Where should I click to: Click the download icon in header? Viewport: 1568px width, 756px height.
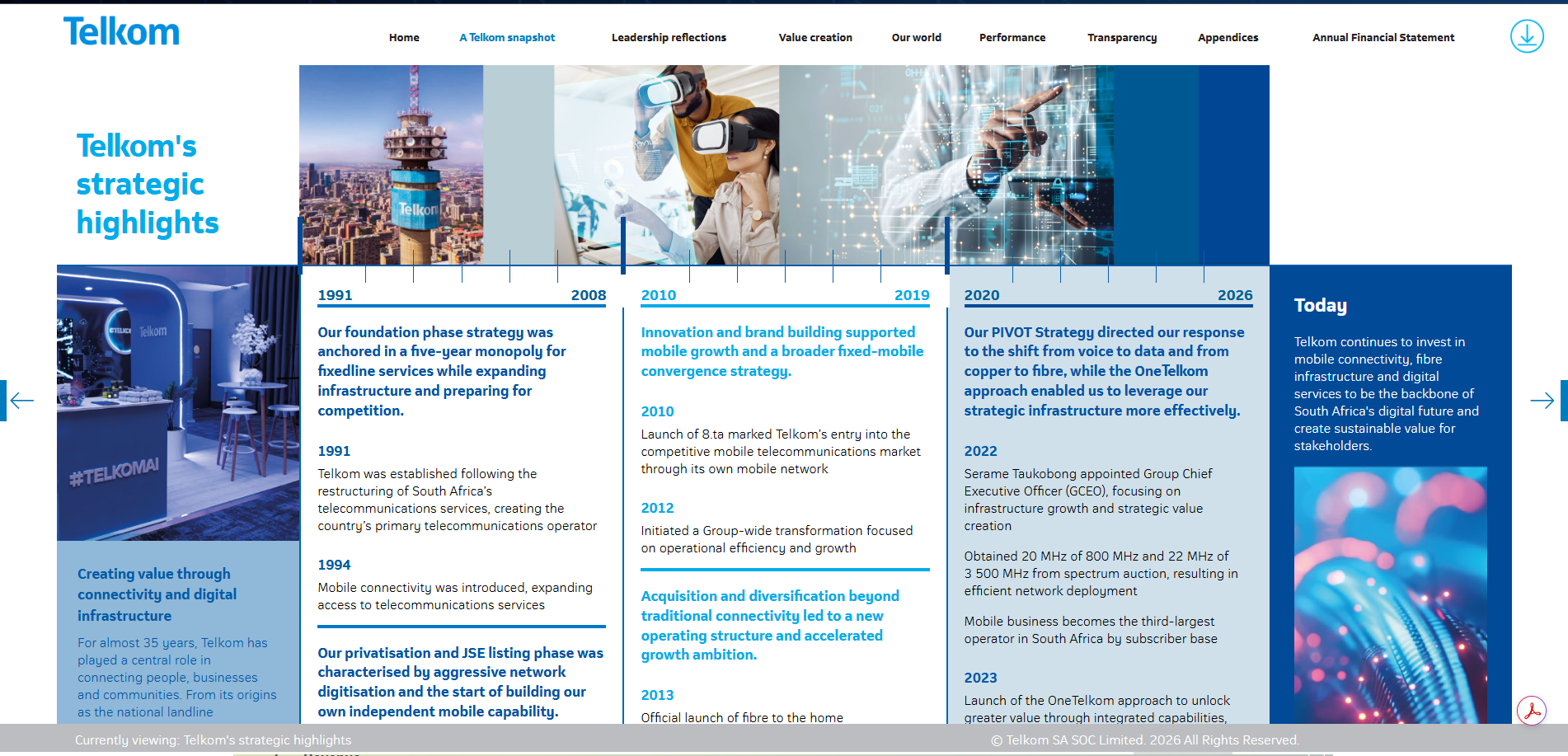click(1527, 36)
